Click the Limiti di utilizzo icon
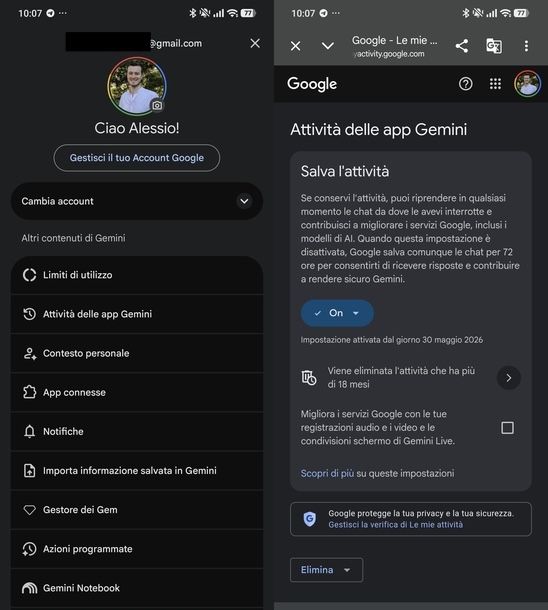This screenshot has width=548, height=610. point(30,275)
